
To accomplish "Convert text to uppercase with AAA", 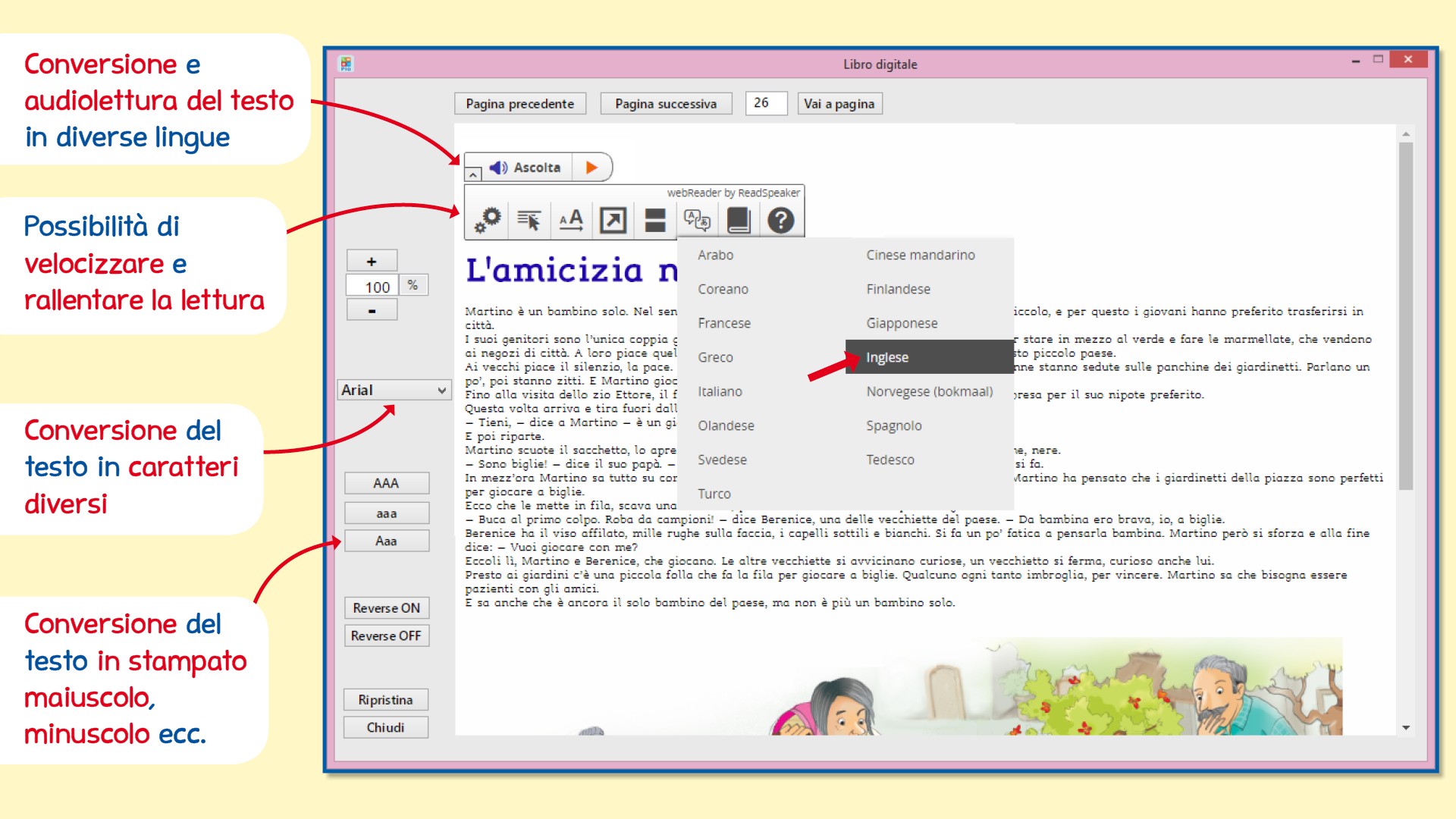I will pyautogui.click(x=386, y=483).
